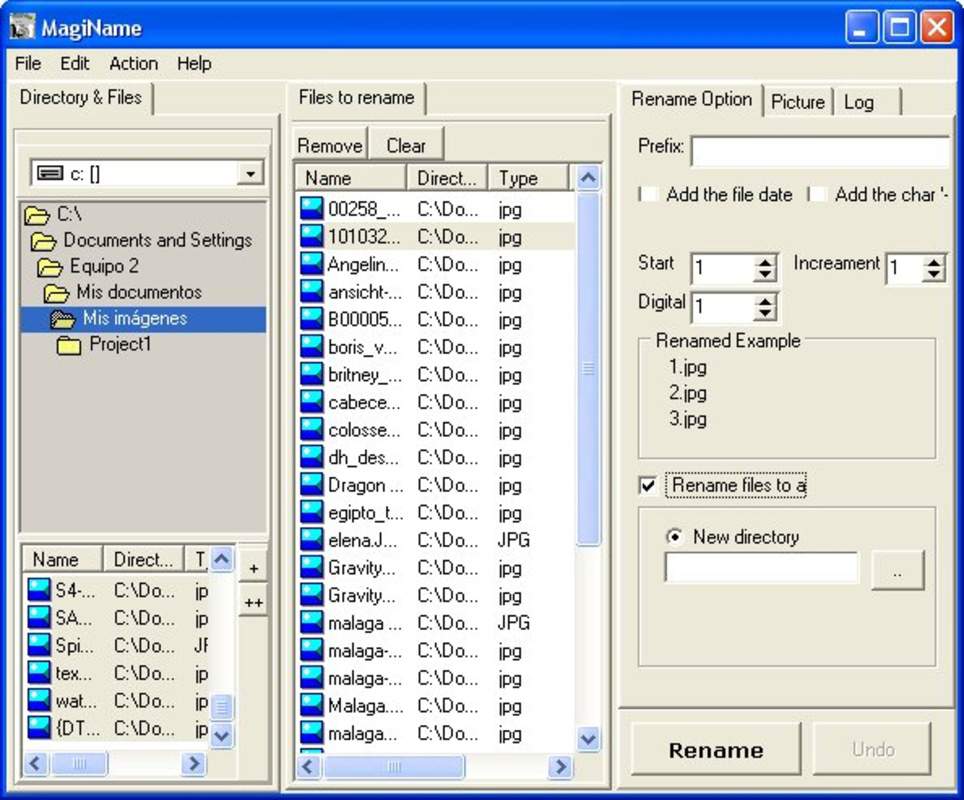Uncheck Rename files to a directory checkbox
964x800 pixels.
coord(648,486)
